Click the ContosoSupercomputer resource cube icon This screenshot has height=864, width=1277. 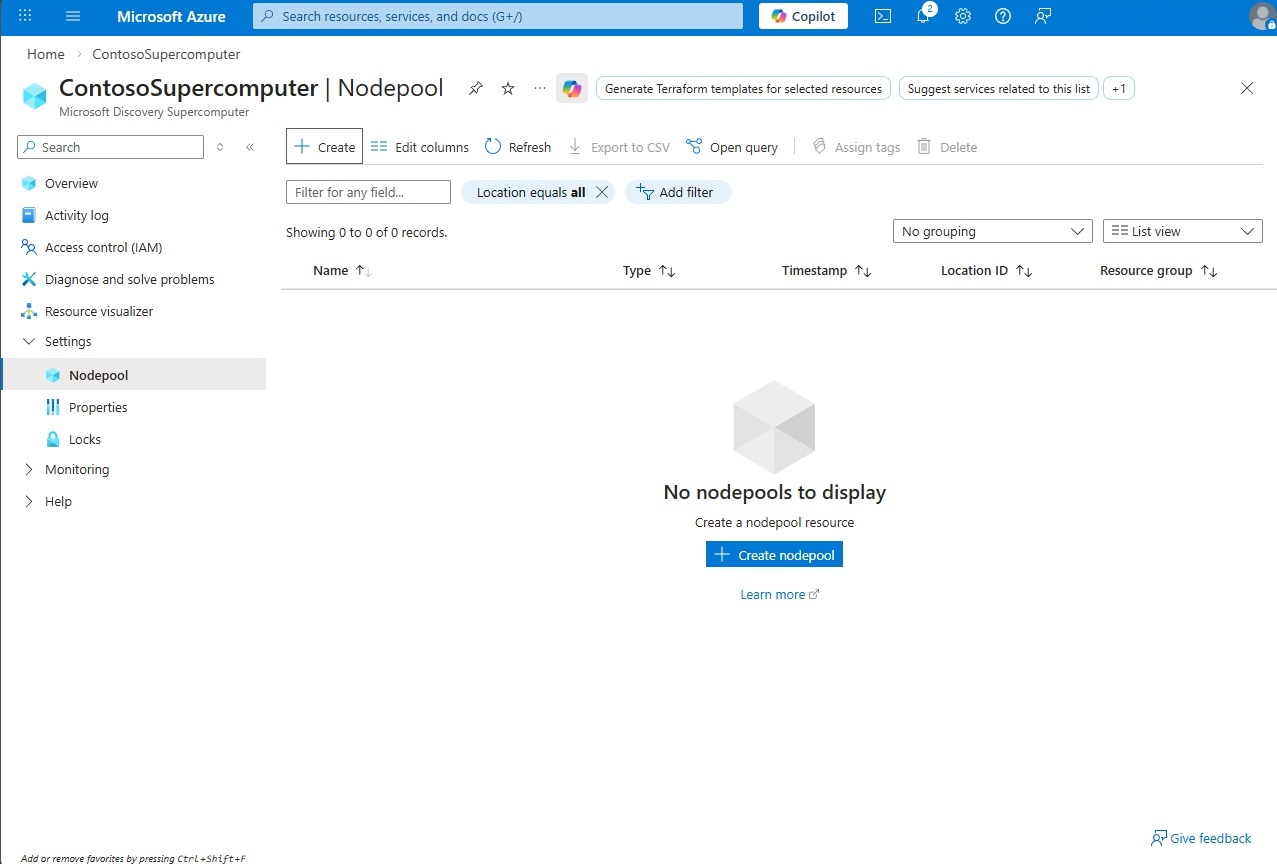pyautogui.click(x=35, y=96)
